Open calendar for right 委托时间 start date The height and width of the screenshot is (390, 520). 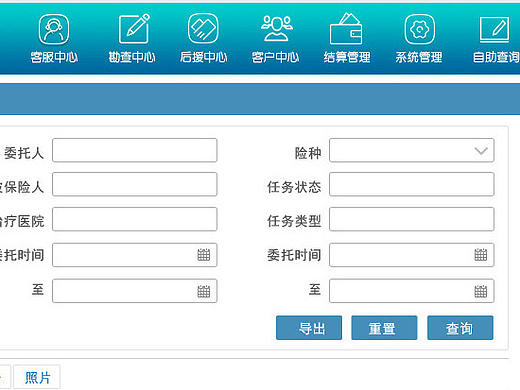point(481,255)
